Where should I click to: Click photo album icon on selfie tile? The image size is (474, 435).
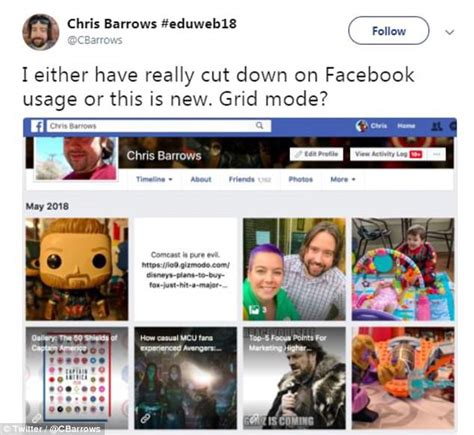254,310
